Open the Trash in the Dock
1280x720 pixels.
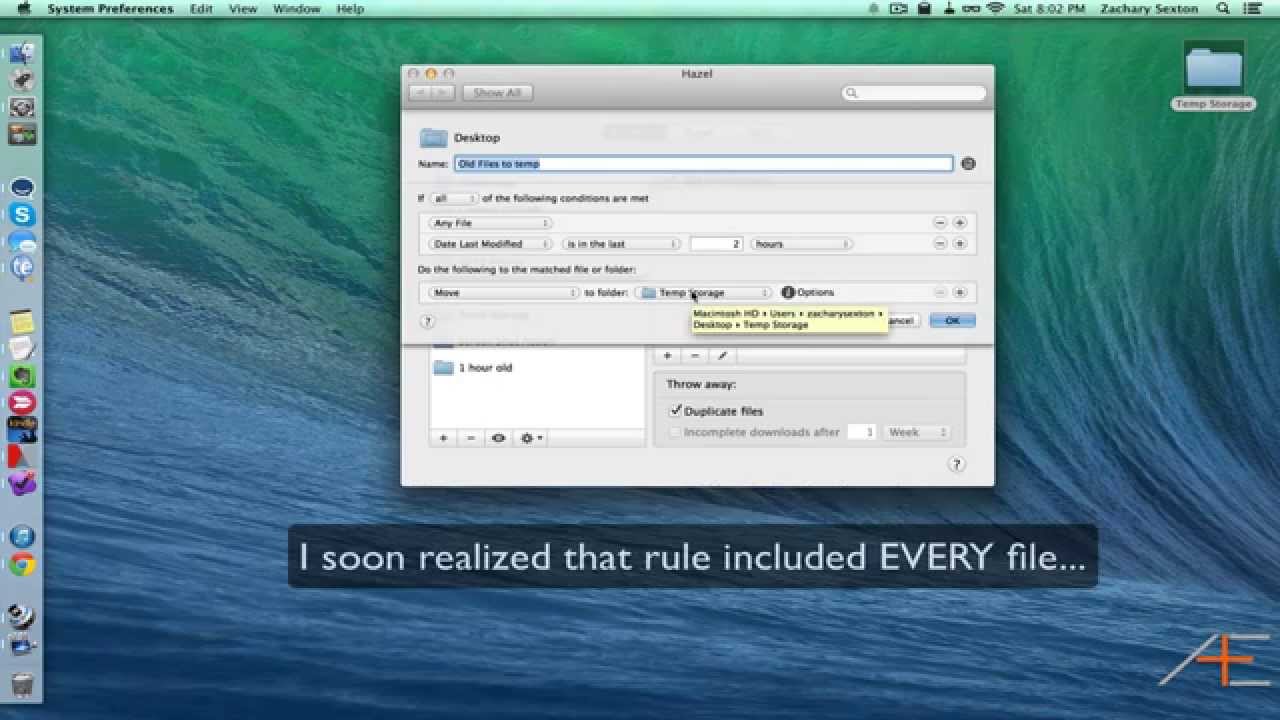22,684
